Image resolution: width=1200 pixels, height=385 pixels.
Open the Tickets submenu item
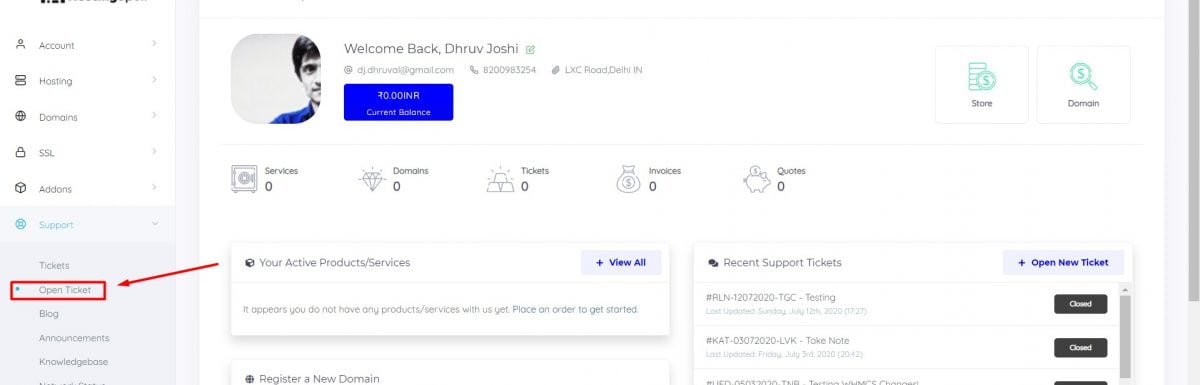(x=54, y=266)
